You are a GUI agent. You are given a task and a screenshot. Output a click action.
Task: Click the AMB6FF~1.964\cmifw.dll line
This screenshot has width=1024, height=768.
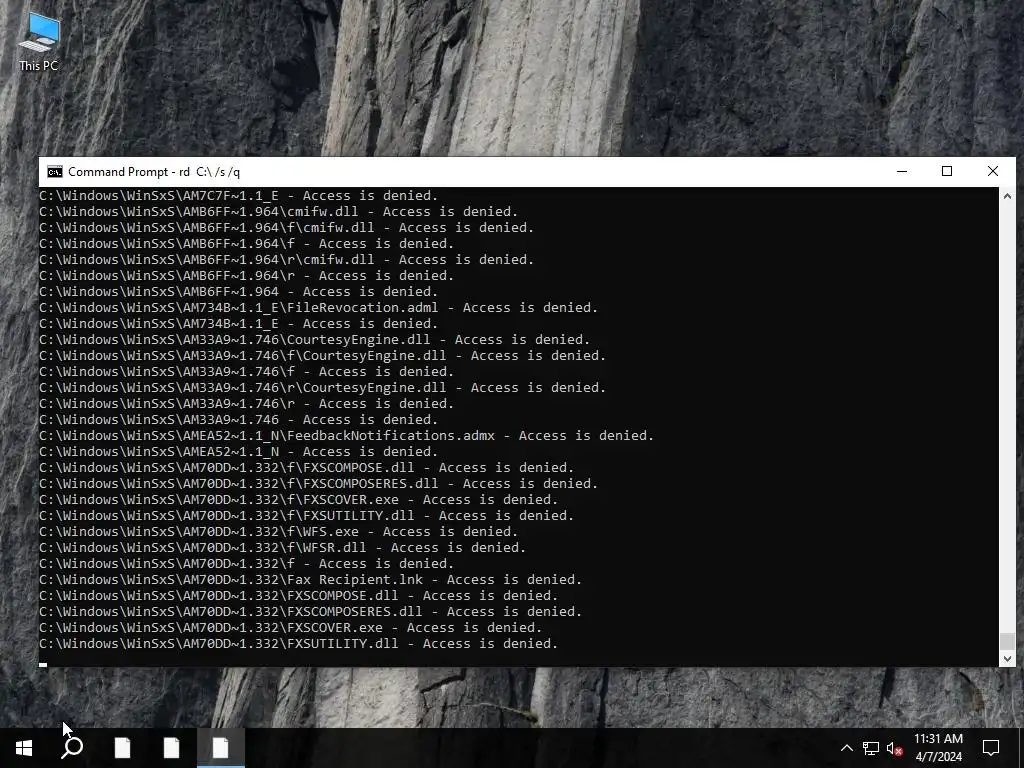pyautogui.click(x=278, y=212)
